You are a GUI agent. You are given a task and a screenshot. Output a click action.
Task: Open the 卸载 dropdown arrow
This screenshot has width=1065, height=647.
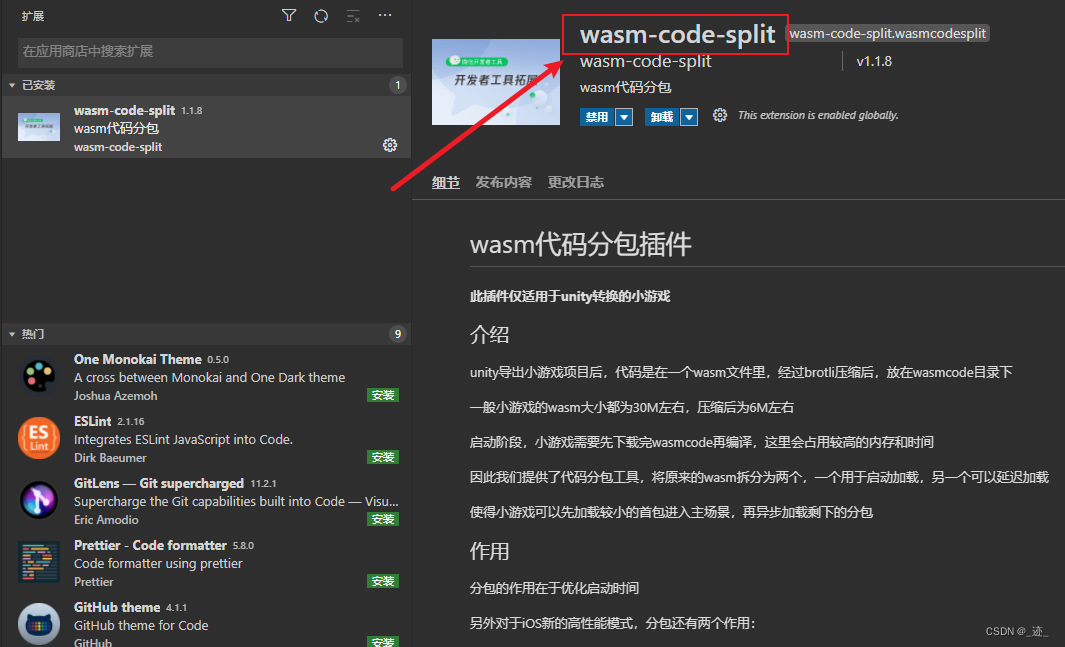click(x=689, y=117)
